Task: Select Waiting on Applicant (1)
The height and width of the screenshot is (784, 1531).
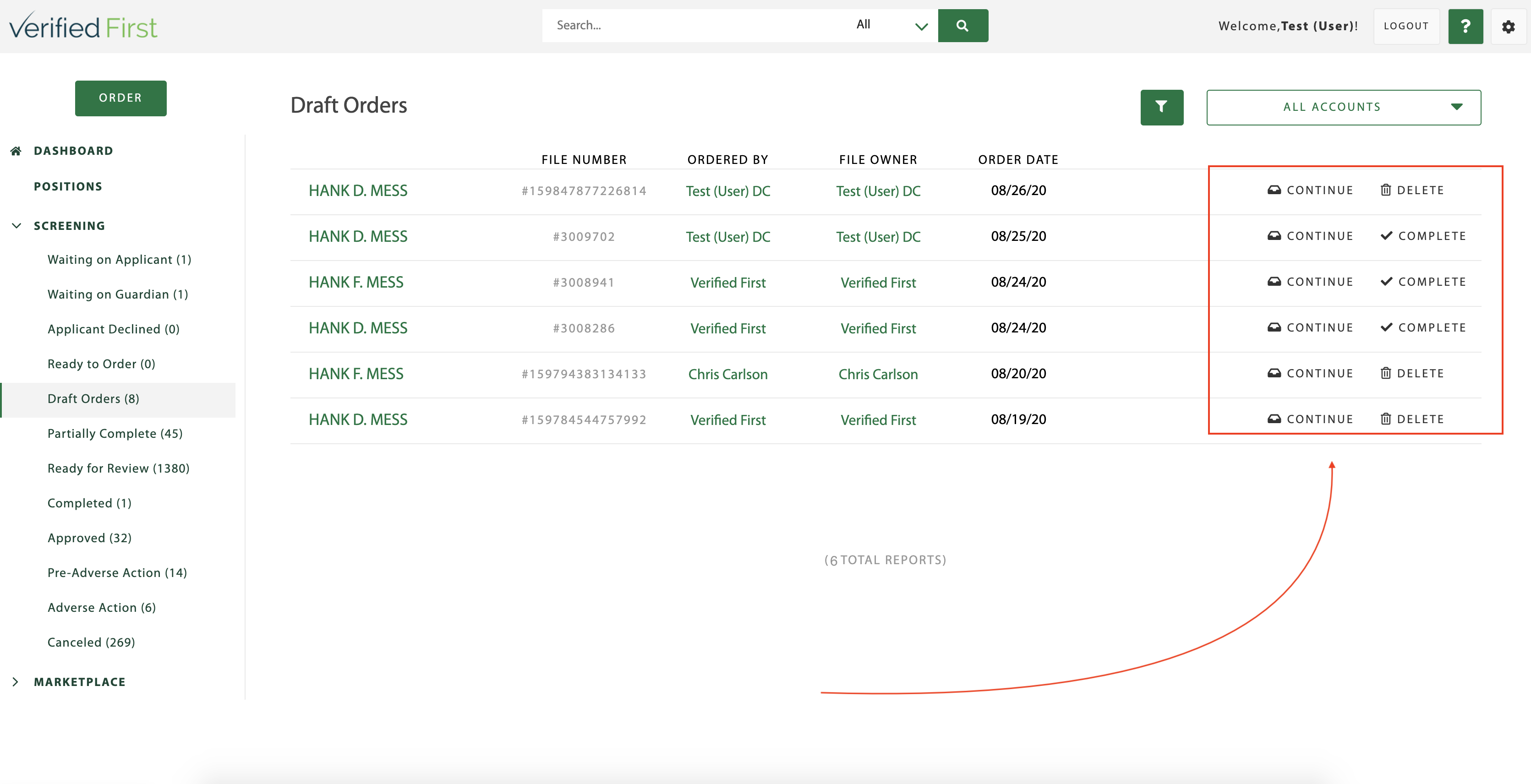Action: 120,260
